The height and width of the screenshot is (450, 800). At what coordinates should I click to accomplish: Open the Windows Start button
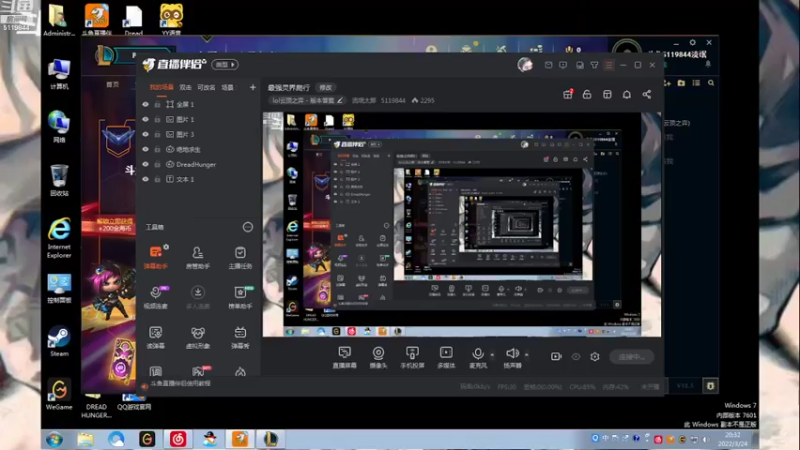coord(54,439)
